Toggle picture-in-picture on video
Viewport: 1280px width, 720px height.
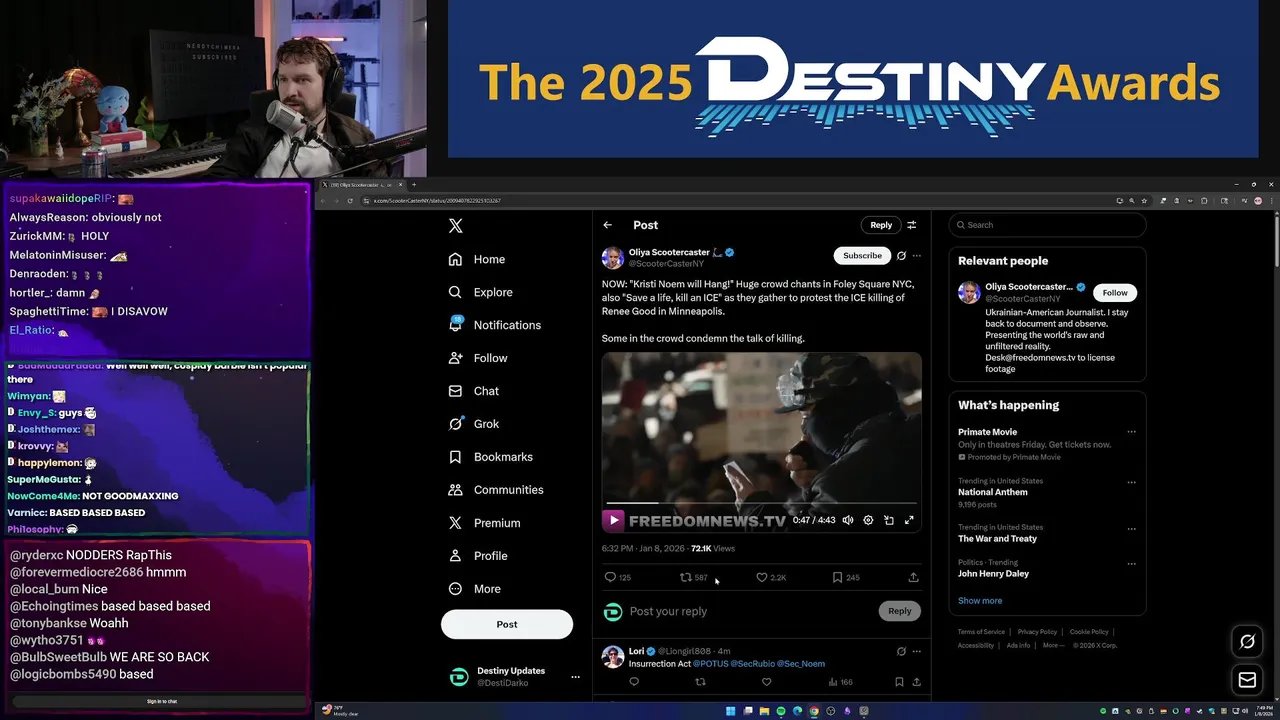[x=889, y=520]
